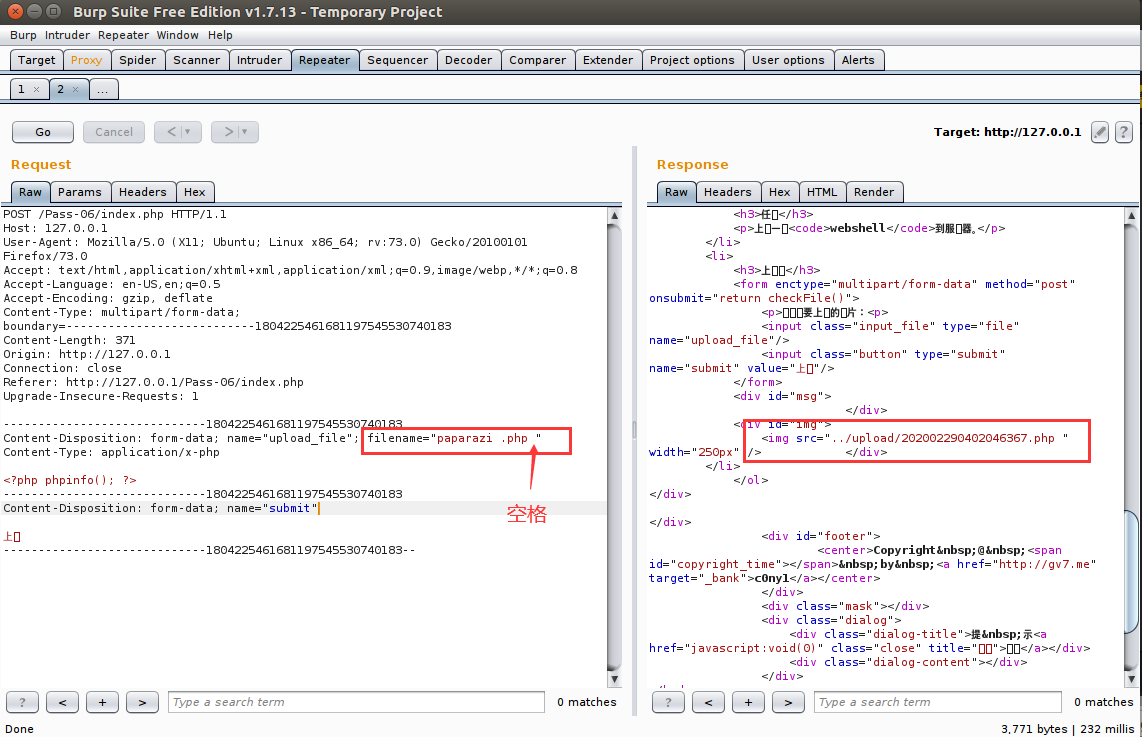Close Repeater tab 1 with its x
This screenshot has height=737, width=1142.
point(36,90)
